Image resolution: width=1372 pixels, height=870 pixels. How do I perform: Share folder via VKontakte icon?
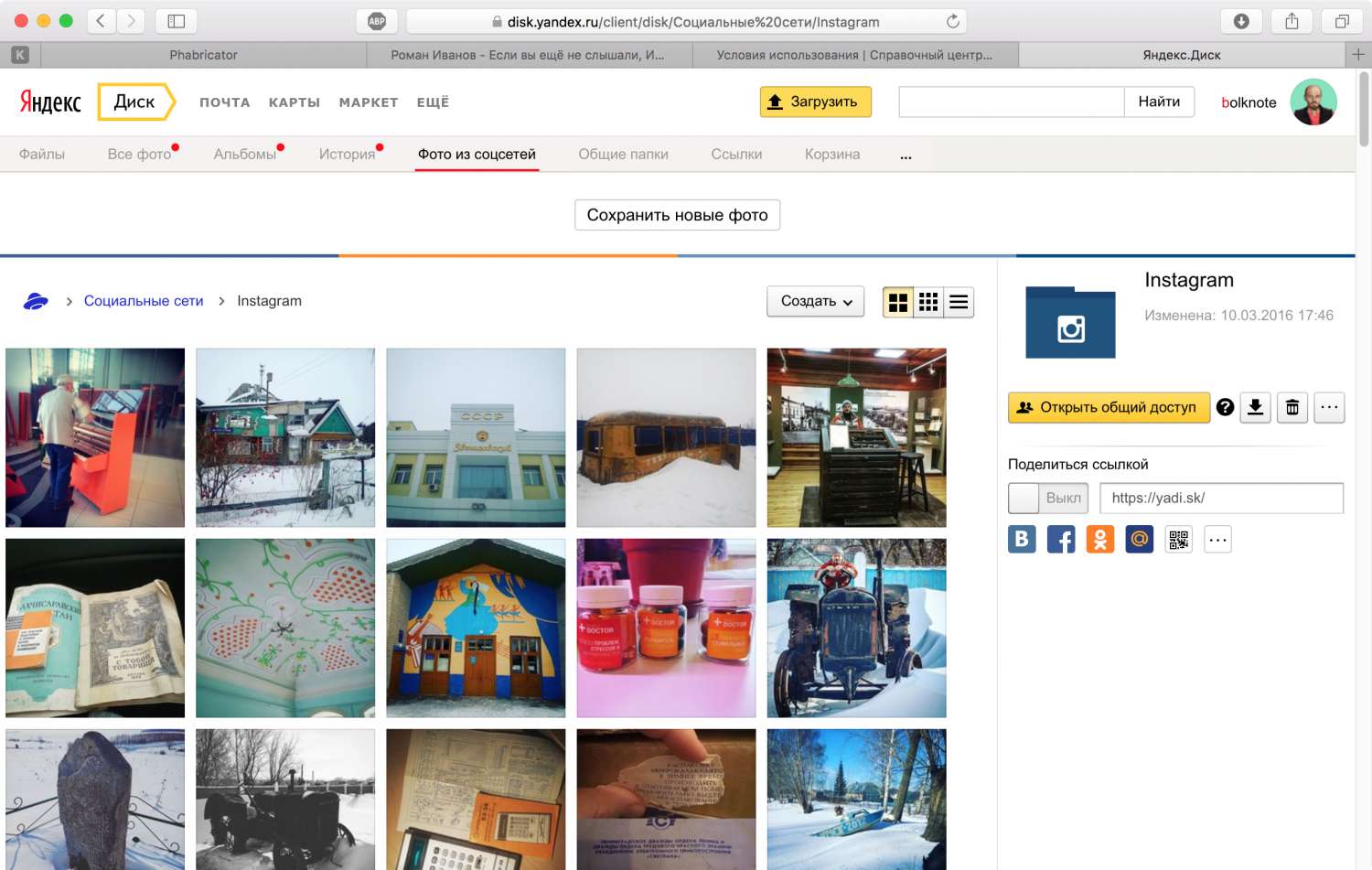(1022, 539)
